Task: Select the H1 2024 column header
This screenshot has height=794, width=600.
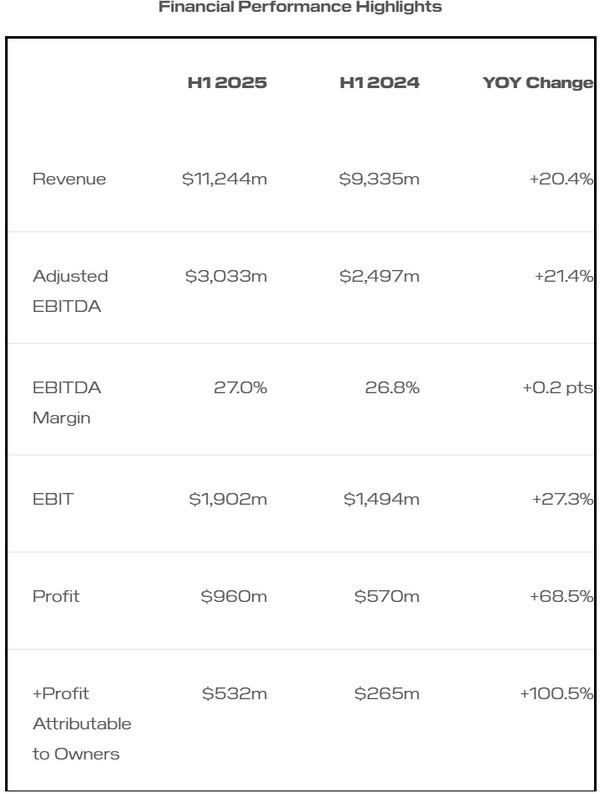Action: [379, 83]
